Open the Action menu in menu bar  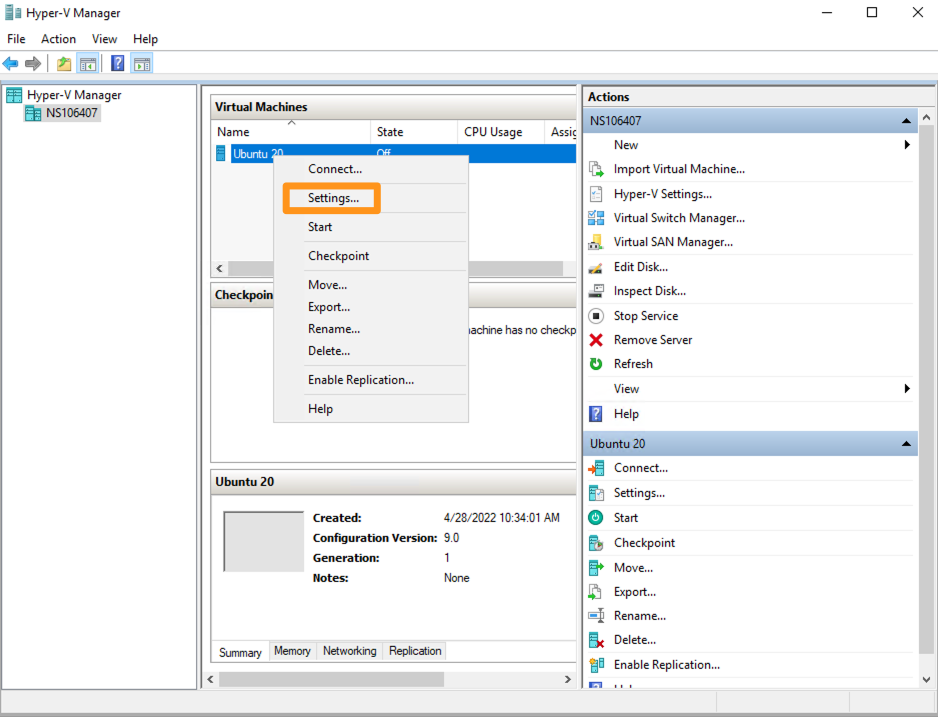point(58,39)
